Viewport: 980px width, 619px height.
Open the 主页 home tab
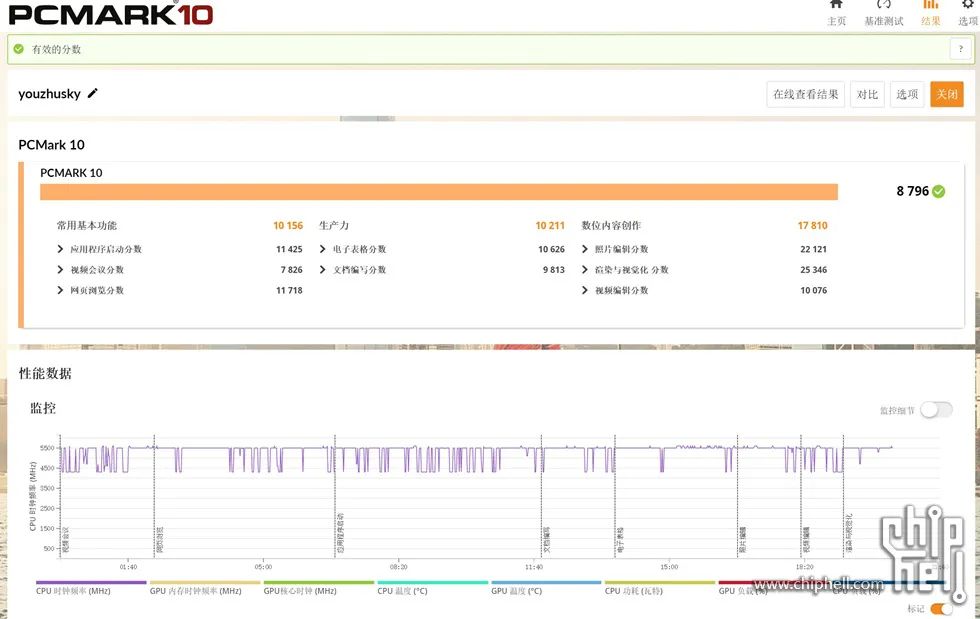coord(836,14)
